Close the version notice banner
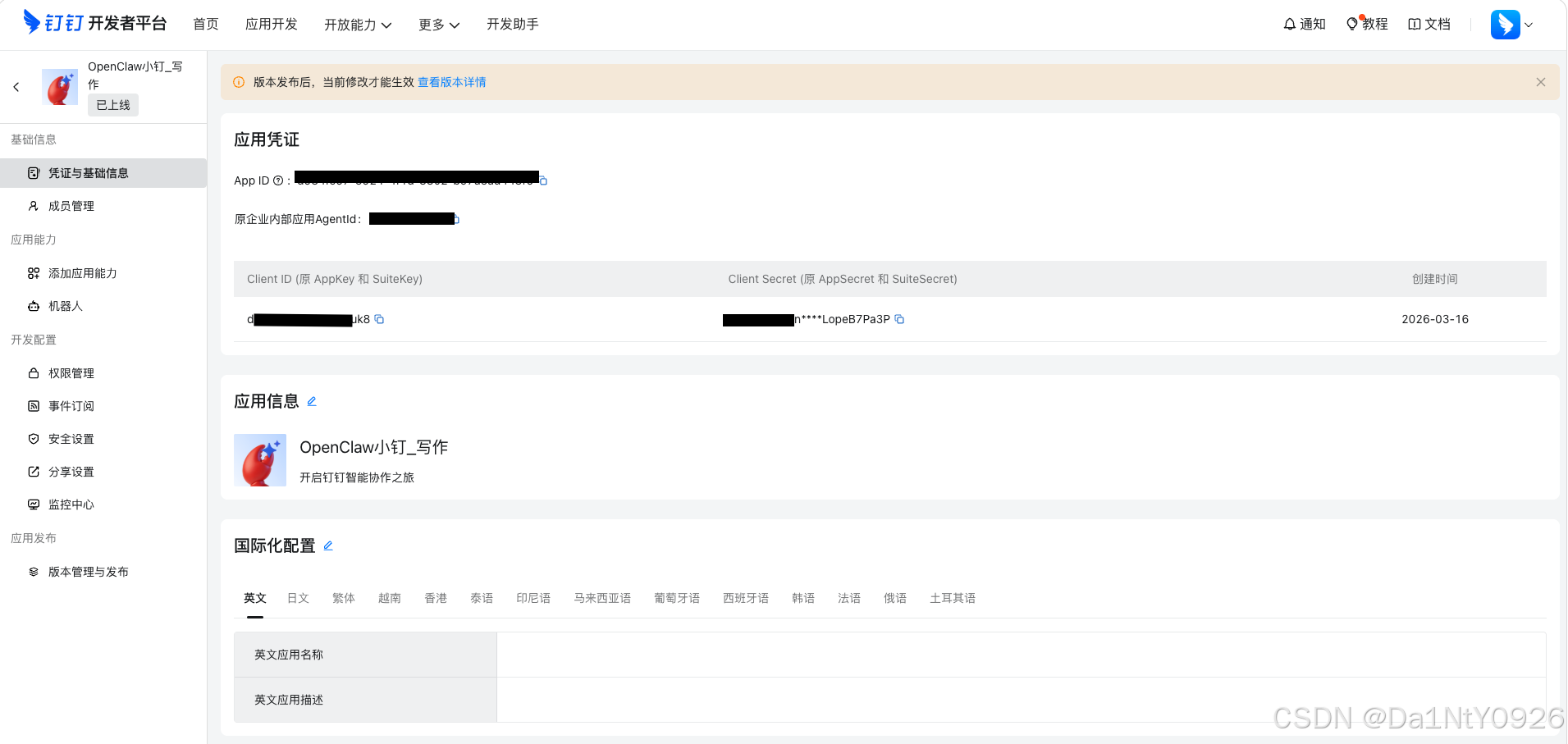This screenshot has width=1568, height=744. 1541,82
